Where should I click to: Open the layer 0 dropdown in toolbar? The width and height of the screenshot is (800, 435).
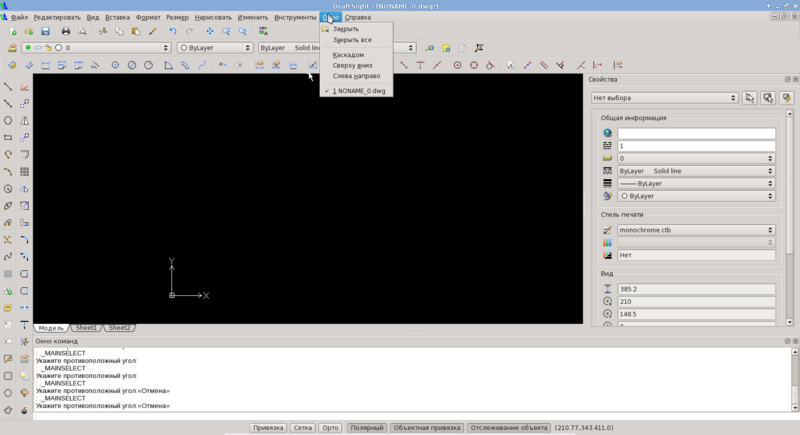(x=95, y=47)
